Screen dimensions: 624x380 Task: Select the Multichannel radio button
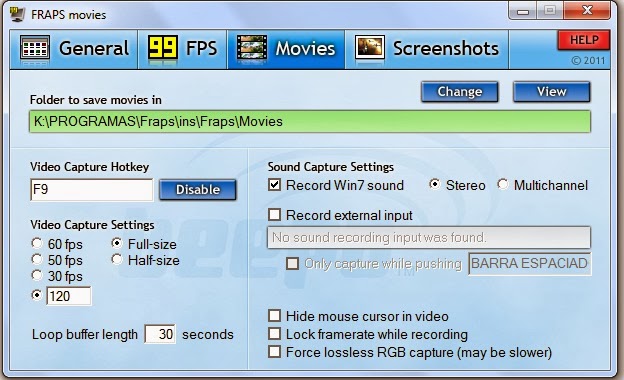tap(503, 185)
